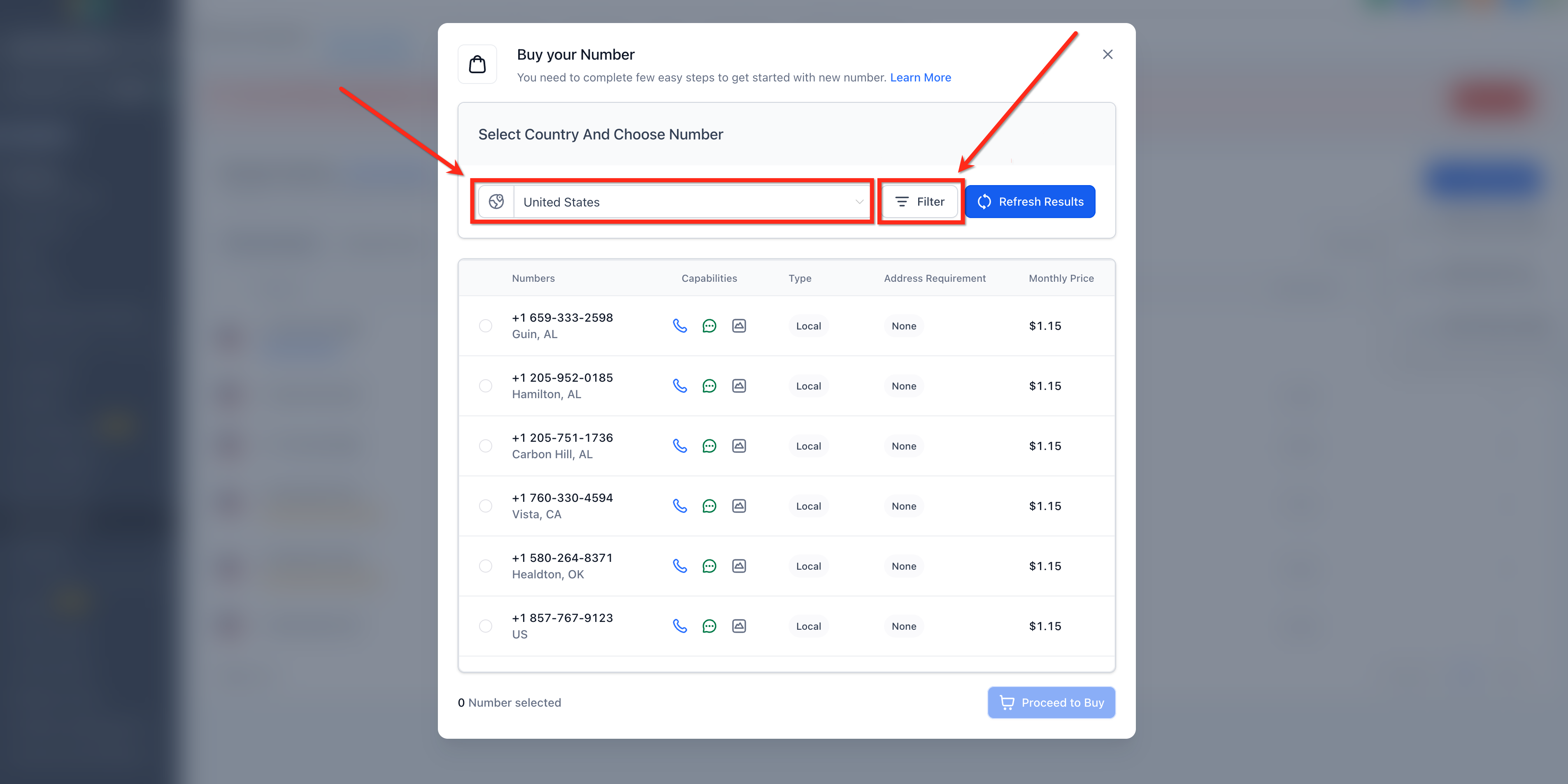1568x784 pixels.
Task: Click the Local type badge for Healdton number
Action: 808,566
